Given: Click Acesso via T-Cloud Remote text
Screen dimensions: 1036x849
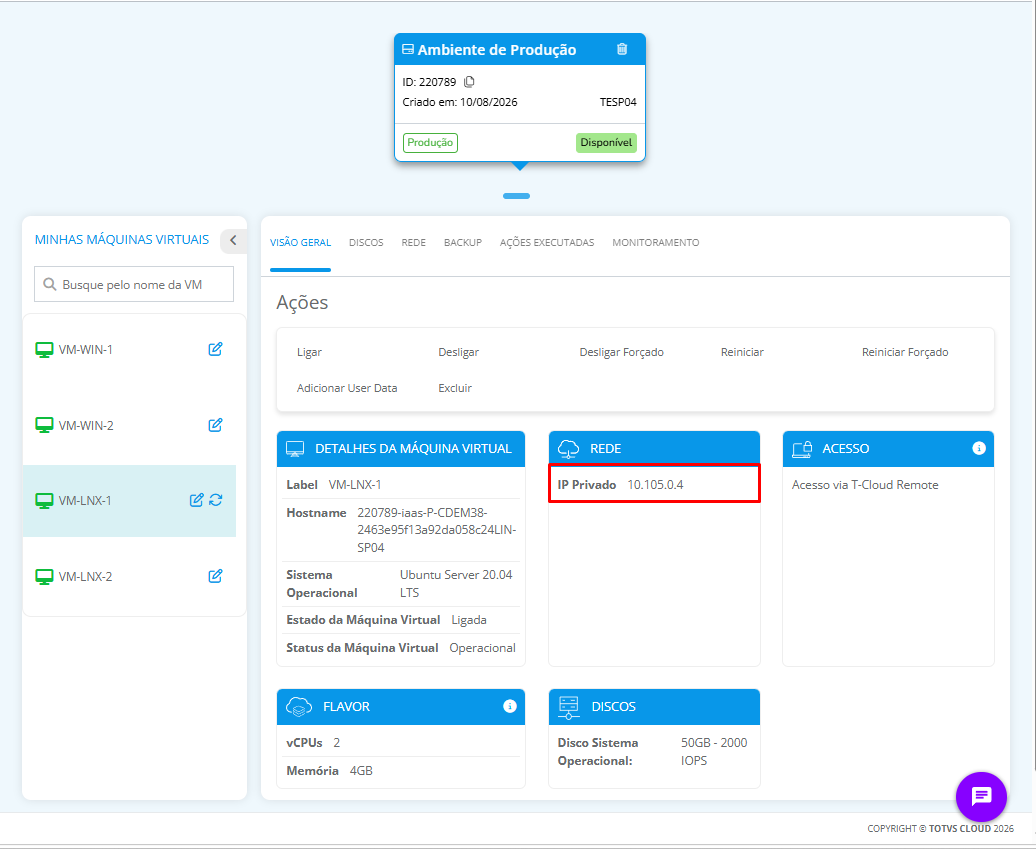Looking at the screenshot, I should [x=865, y=484].
